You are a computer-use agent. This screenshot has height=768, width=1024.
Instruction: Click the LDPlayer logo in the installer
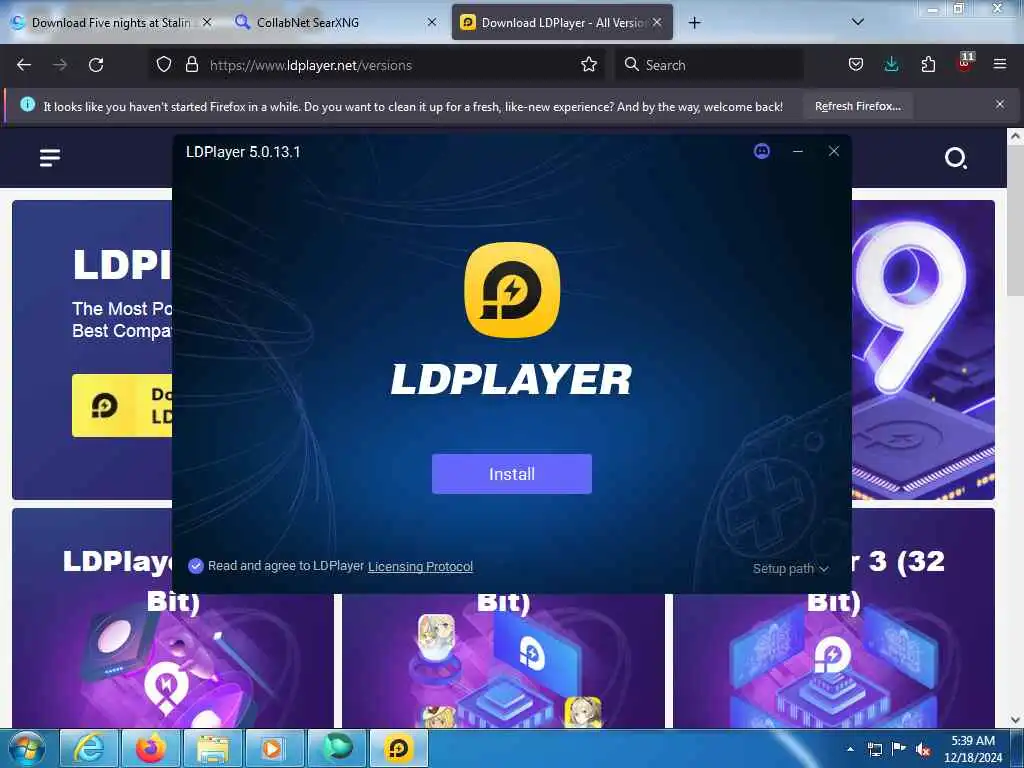(512, 290)
